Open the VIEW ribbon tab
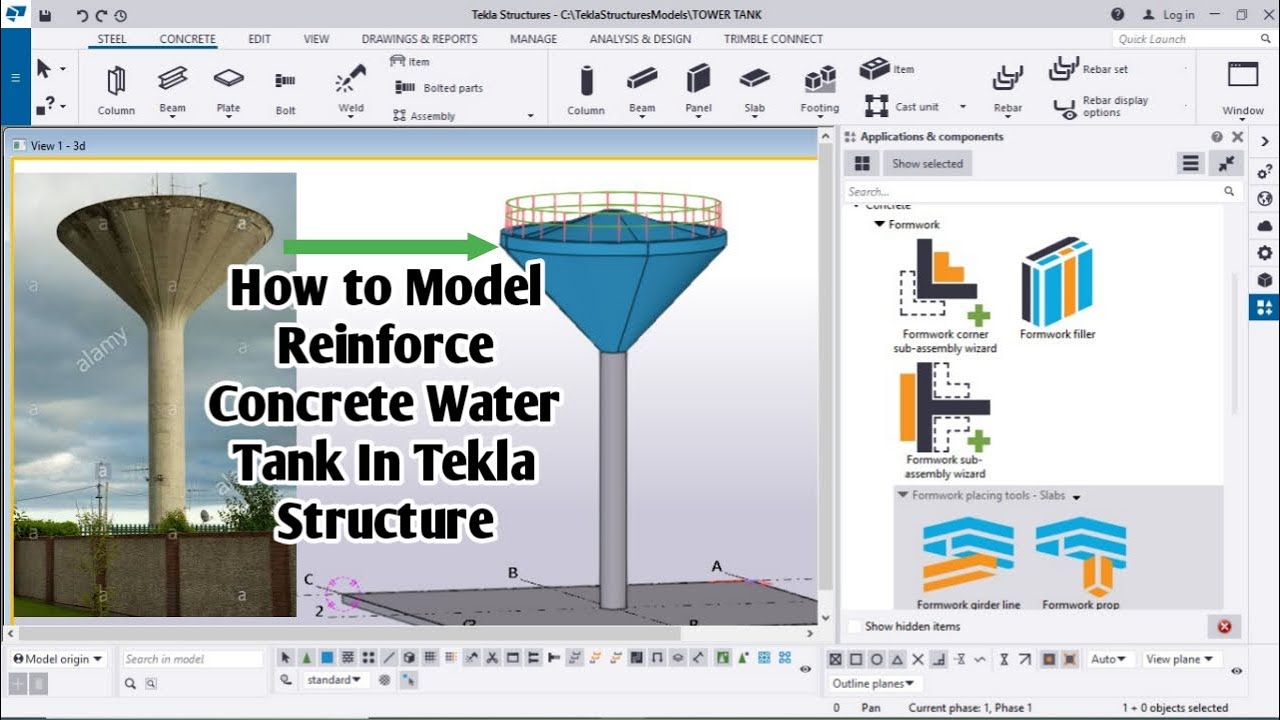This screenshot has width=1280, height=720. click(x=316, y=39)
